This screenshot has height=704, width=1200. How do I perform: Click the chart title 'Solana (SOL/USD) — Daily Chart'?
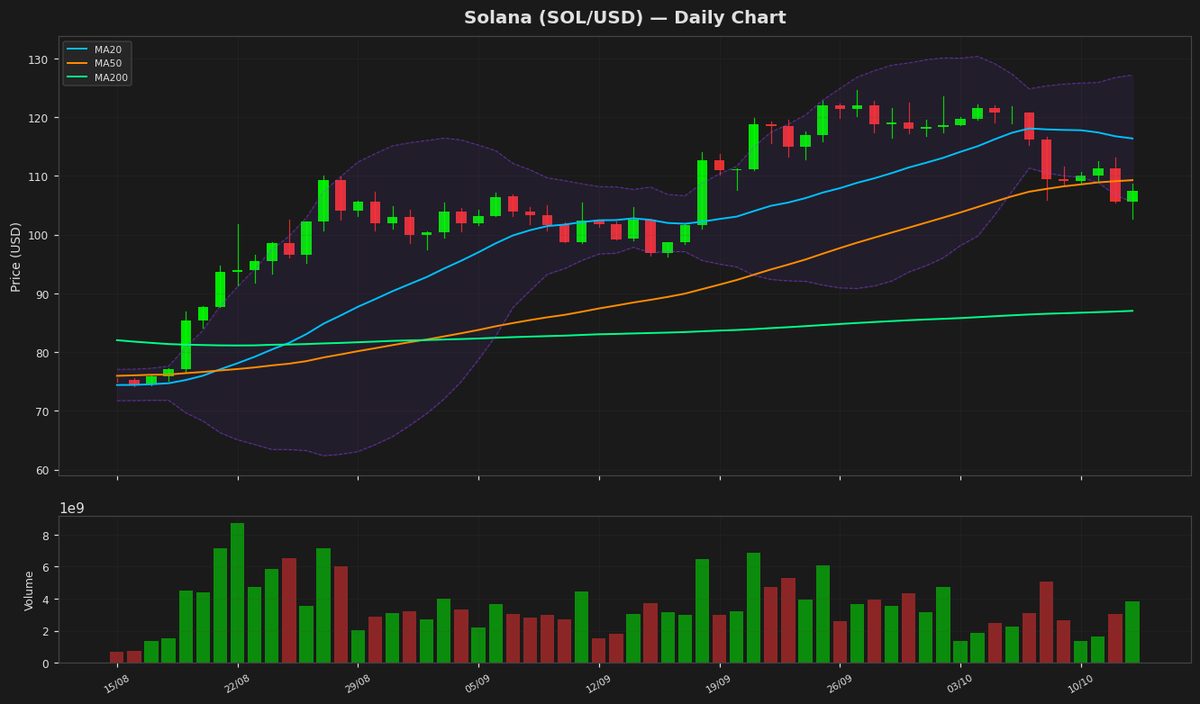coord(625,18)
